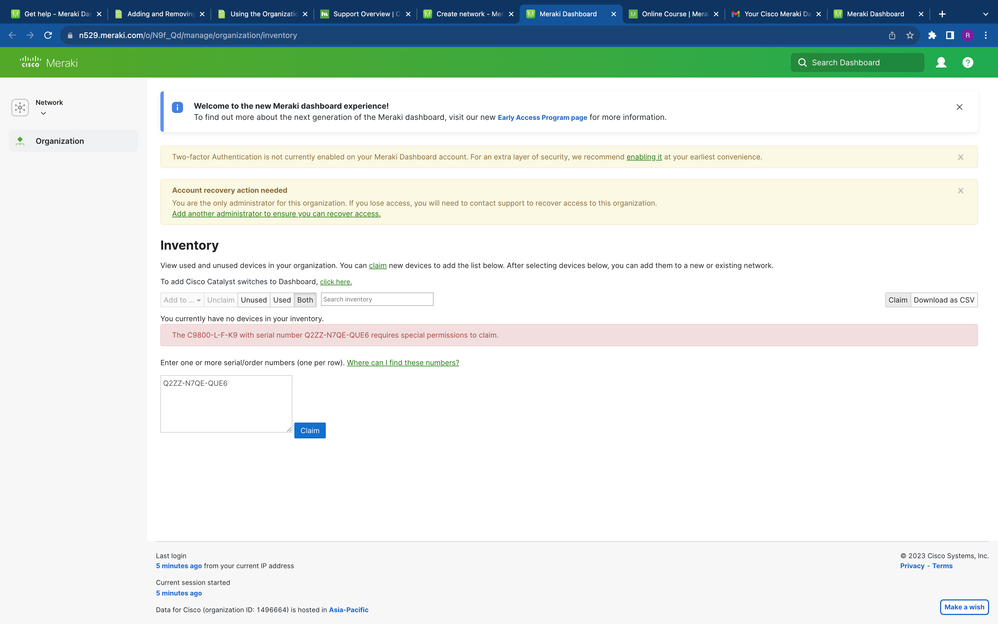Close the Adding and Removing tab
The height and width of the screenshot is (624, 998).
coord(202,14)
